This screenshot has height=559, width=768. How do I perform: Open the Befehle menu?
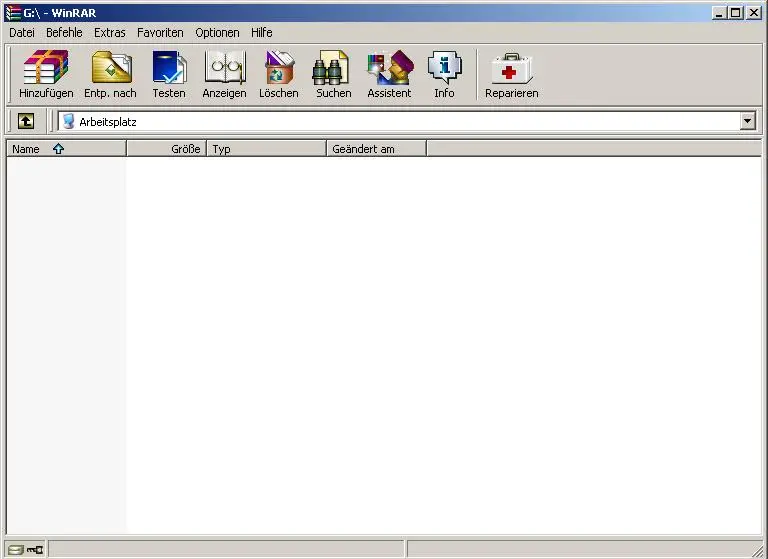point(64,33)
